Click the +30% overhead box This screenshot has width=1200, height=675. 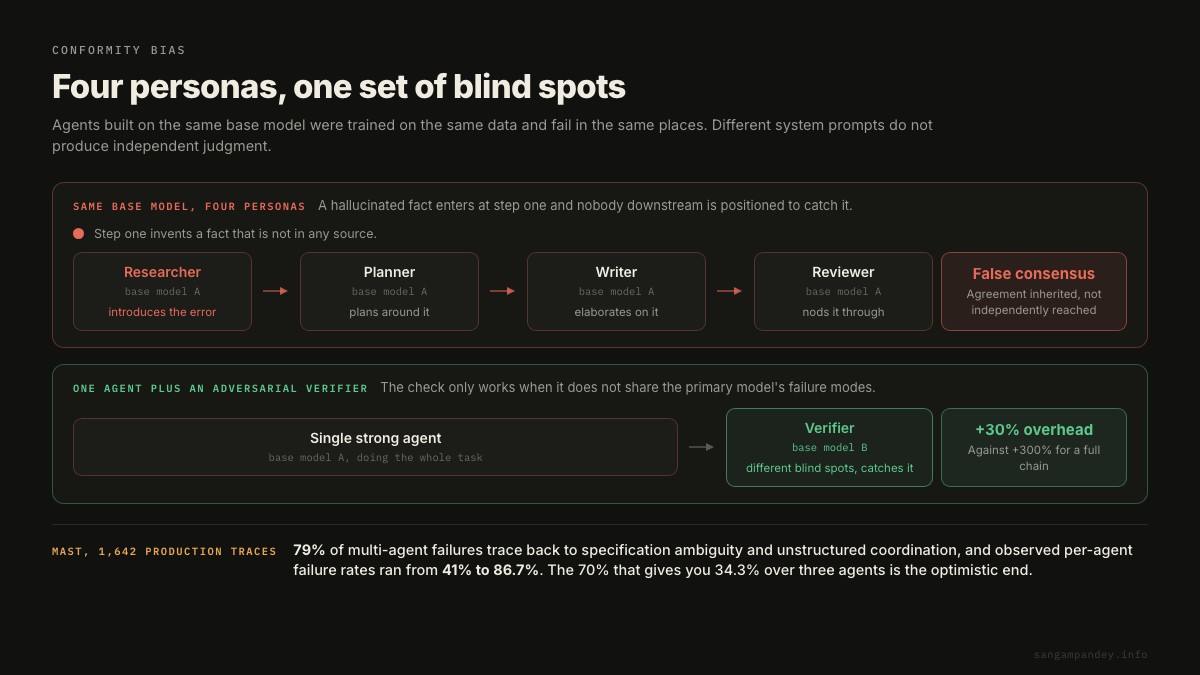1034,447
